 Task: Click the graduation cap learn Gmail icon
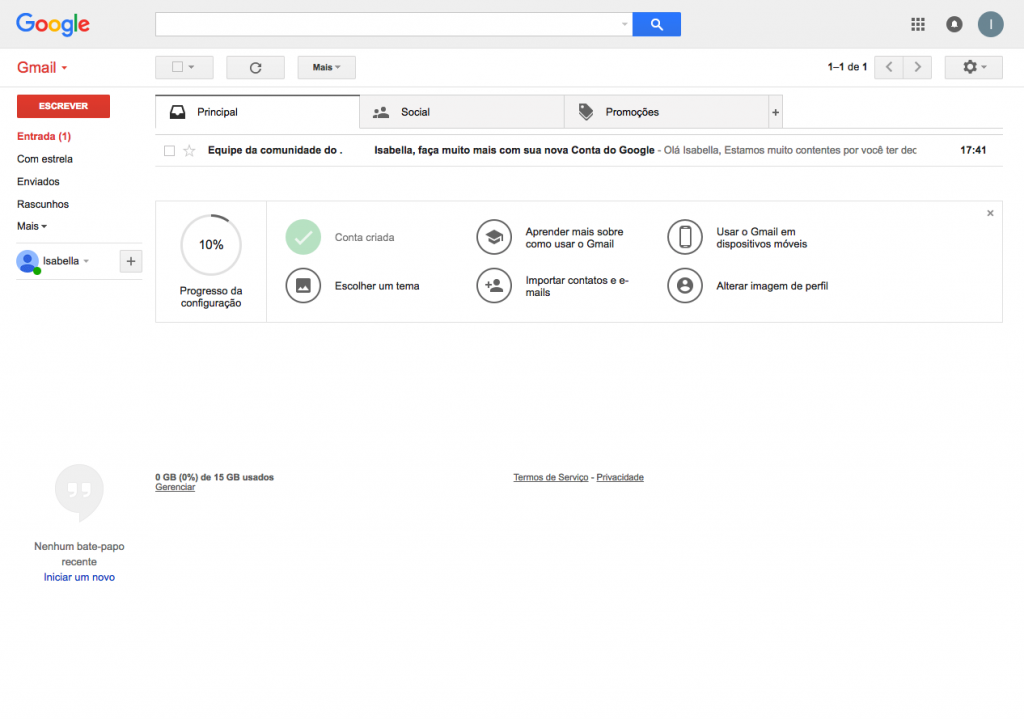(494, 237)
